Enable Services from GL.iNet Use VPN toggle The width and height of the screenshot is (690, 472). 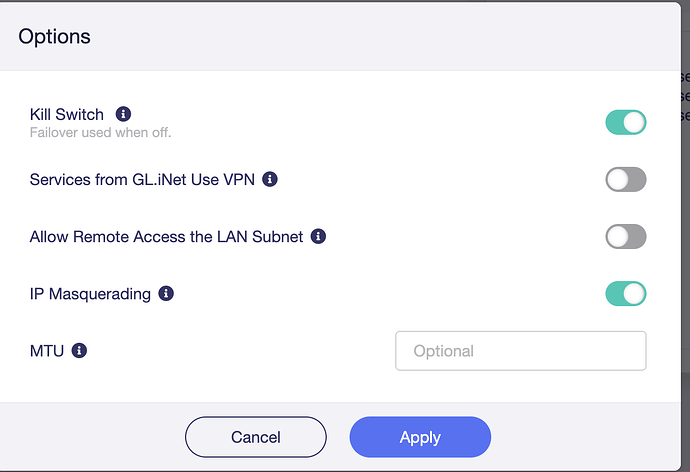point(626,180)
